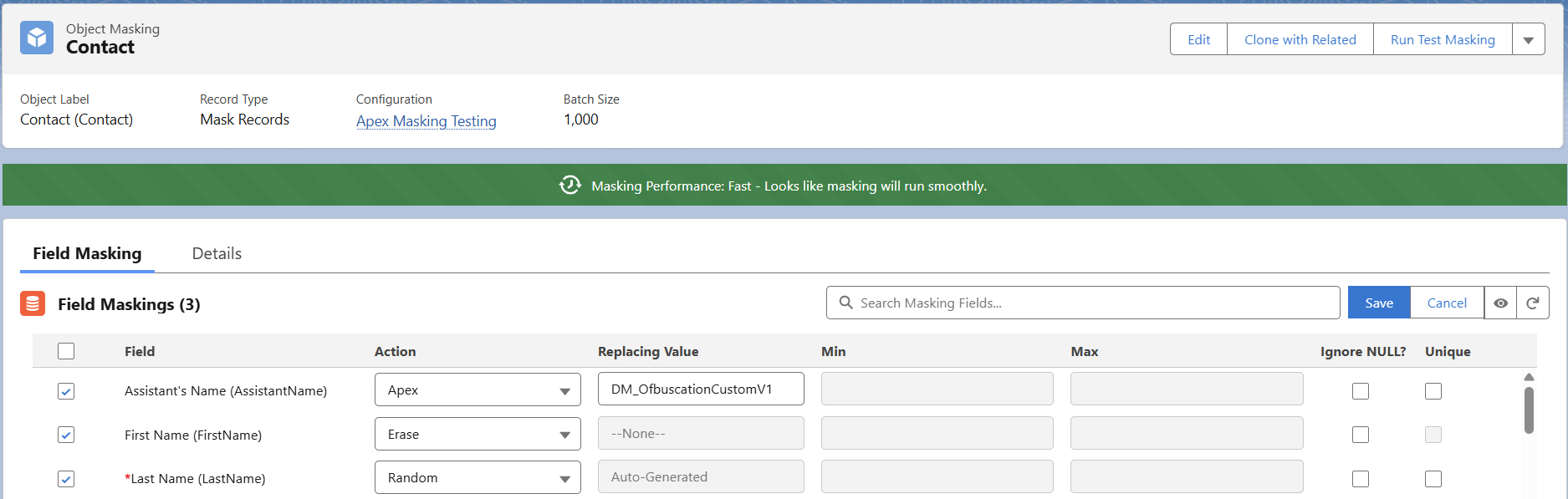Open the Action dropdown showing Apex

pyautogui.click(x=478, y=390)
